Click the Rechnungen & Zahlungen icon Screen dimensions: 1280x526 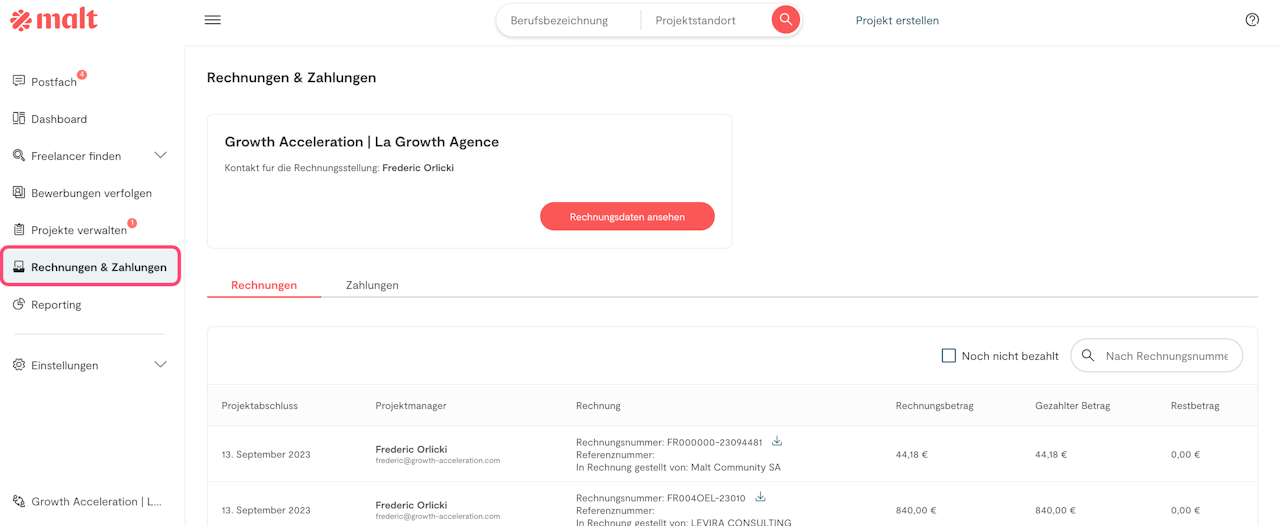[19, 267]
